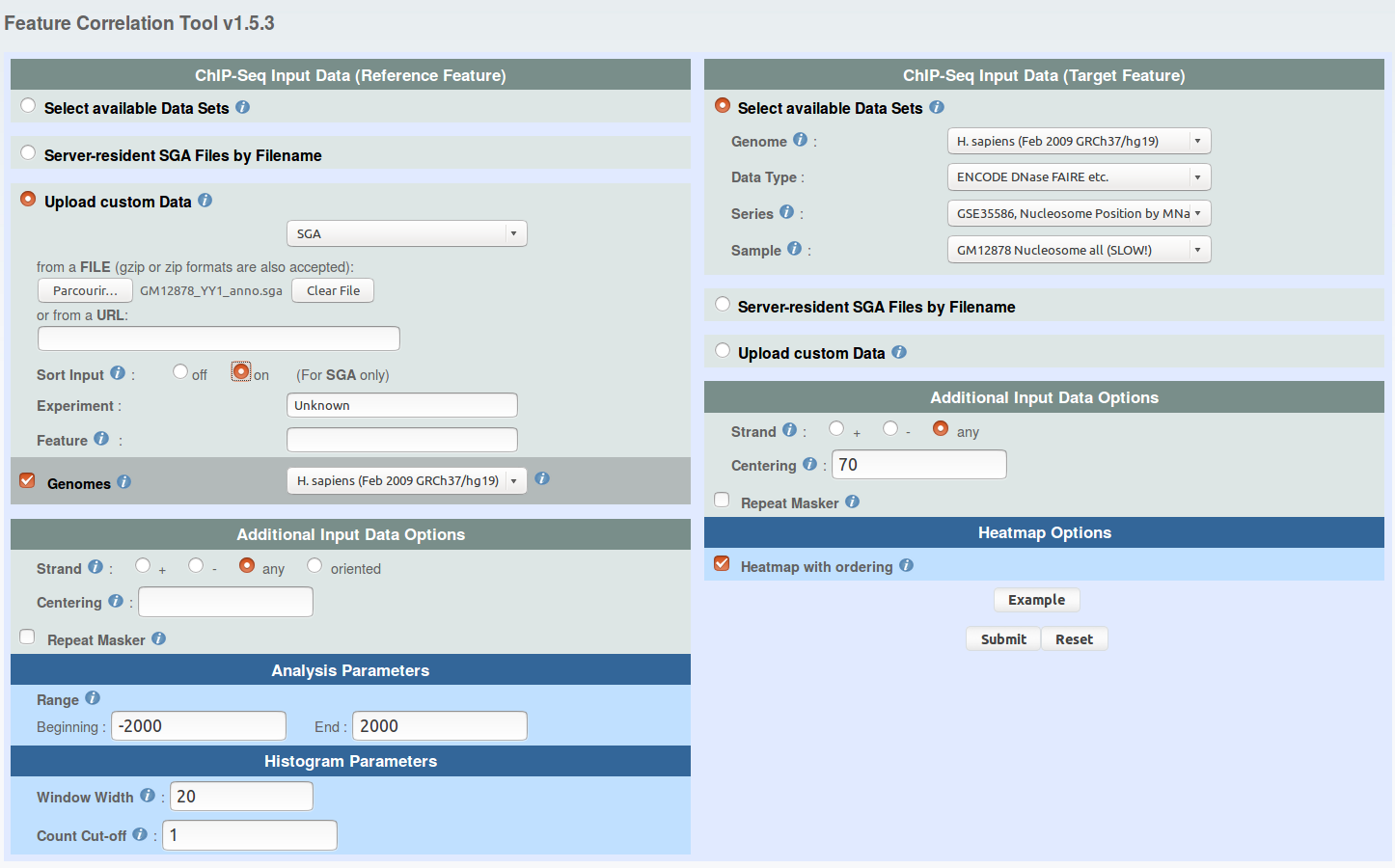Click info icon beside Heatmap with ordering
Screen dimensions: 1395x868
click(x=906, y=565)
